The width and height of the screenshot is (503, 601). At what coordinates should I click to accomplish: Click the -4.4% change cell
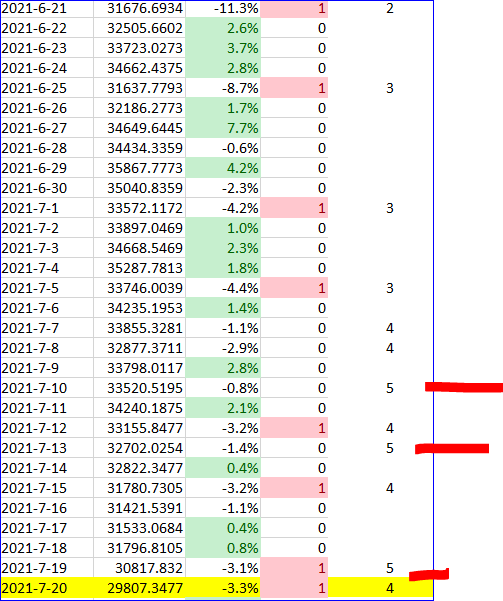tap(223, 288)
